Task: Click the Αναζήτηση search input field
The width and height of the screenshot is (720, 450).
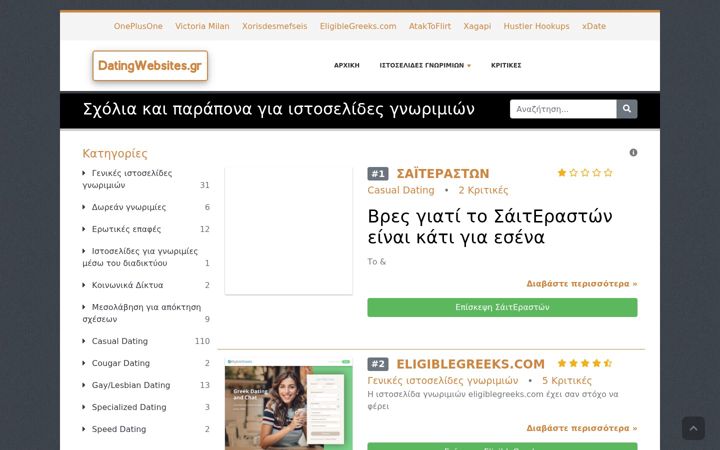Action: coord(563,109)
